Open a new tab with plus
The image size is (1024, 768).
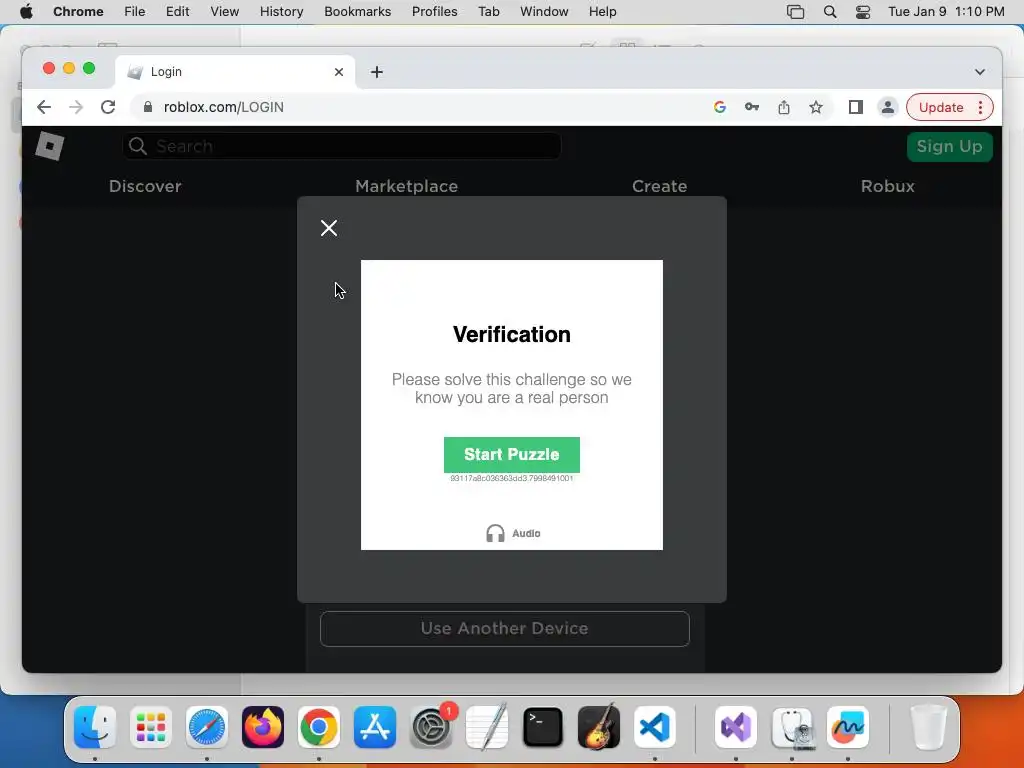[377, 72]
